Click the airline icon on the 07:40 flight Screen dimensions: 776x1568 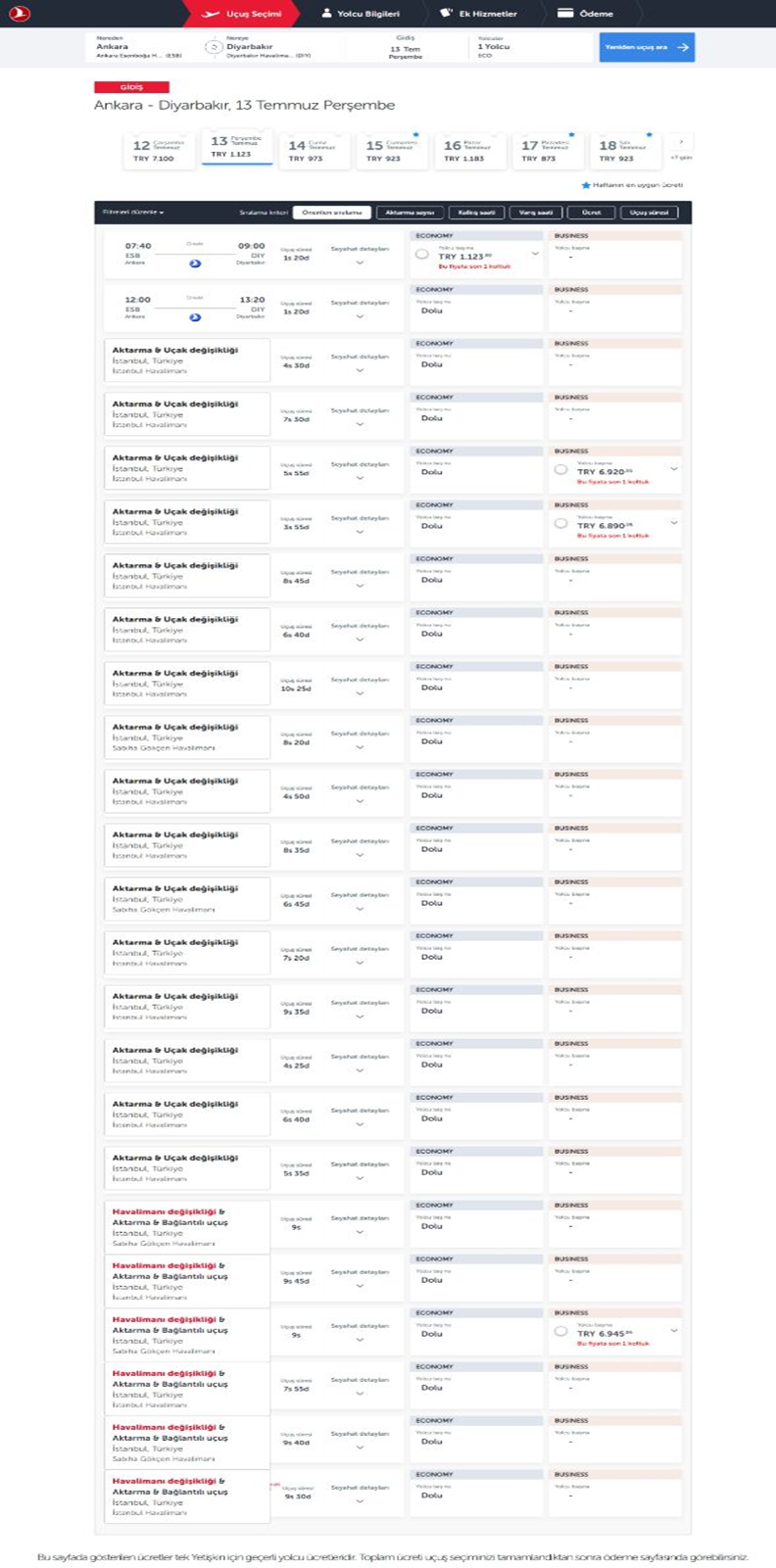(195, 263)
